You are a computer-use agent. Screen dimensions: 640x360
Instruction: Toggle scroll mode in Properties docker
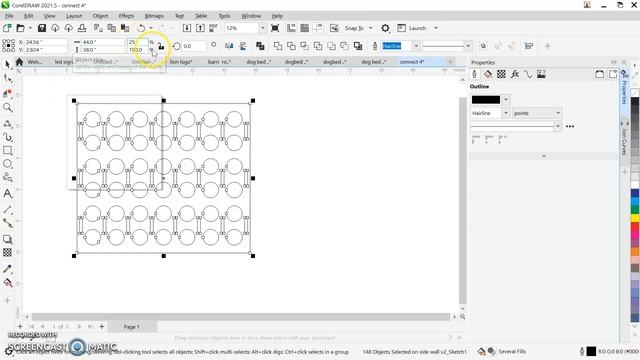[x=599, y=74]
